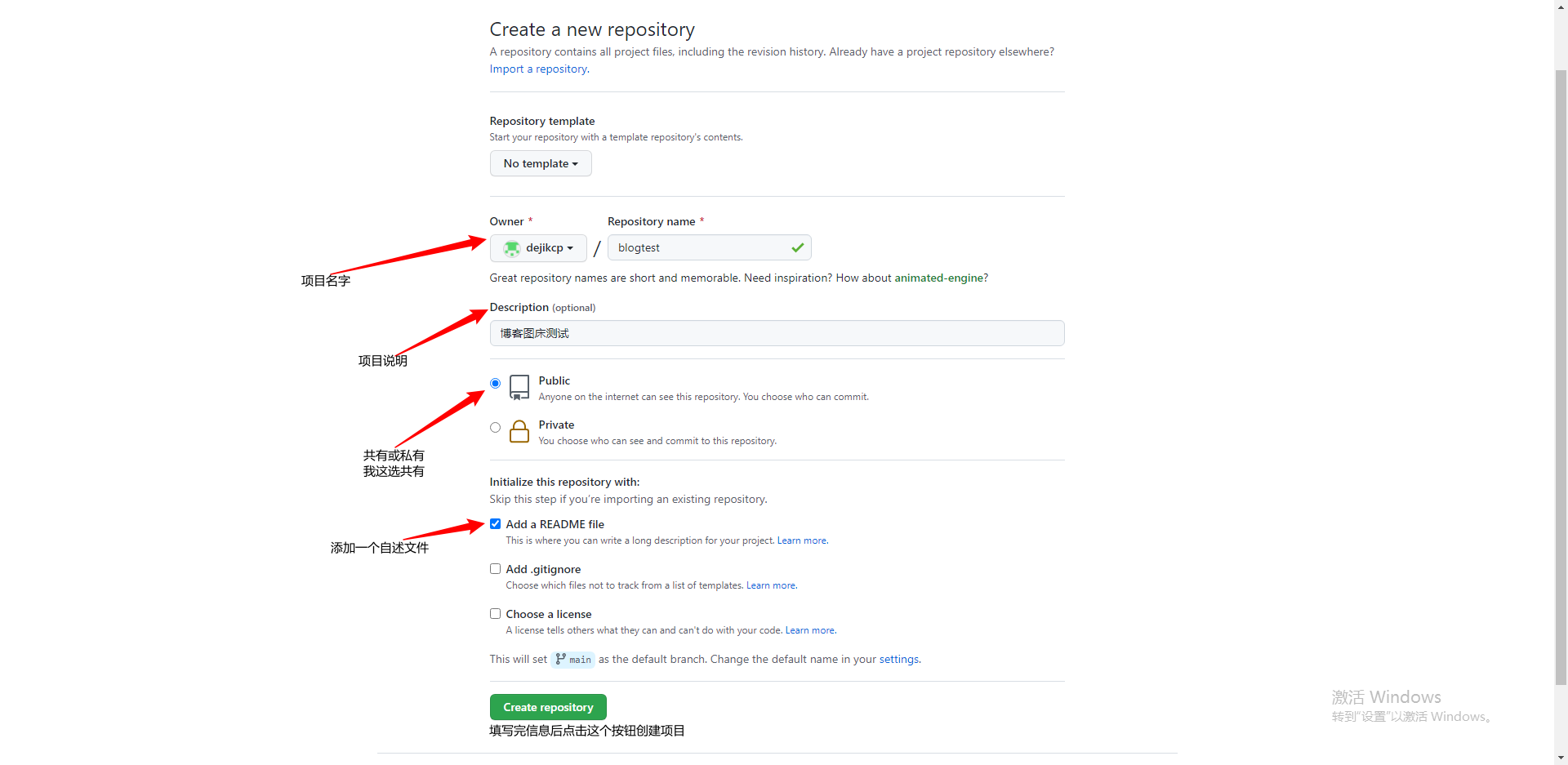
Task: Click the dejikcp owner avatar icon
Action: tap(512, 248)
